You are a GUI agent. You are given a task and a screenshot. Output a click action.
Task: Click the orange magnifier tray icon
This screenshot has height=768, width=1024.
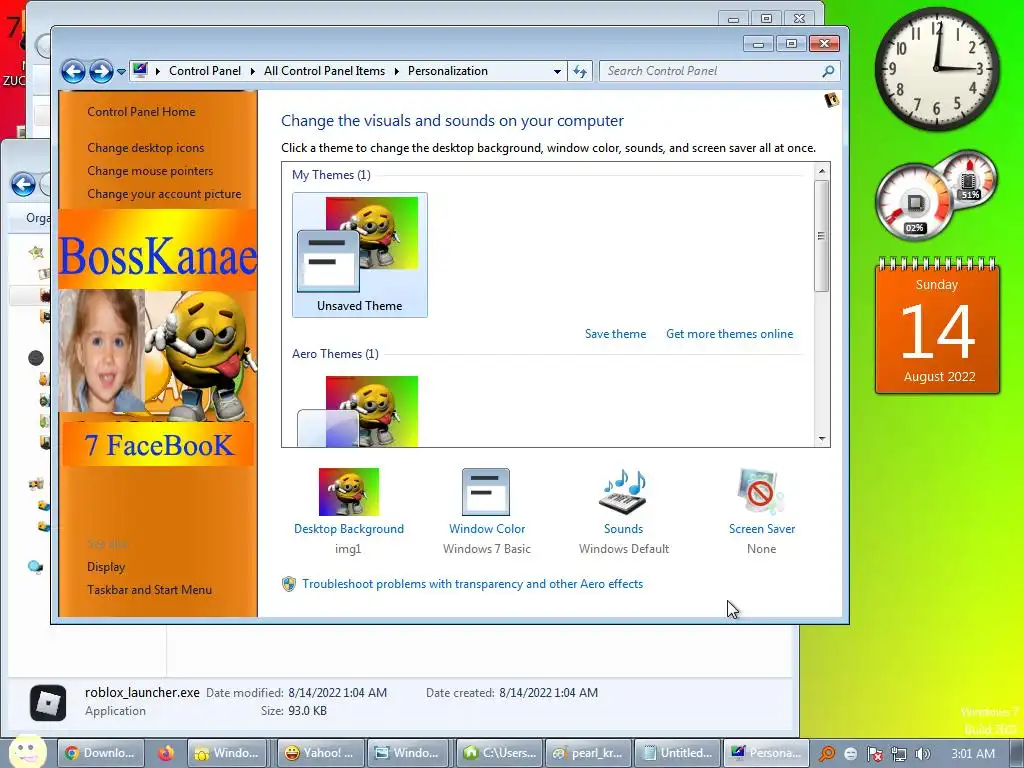point(826,754)
